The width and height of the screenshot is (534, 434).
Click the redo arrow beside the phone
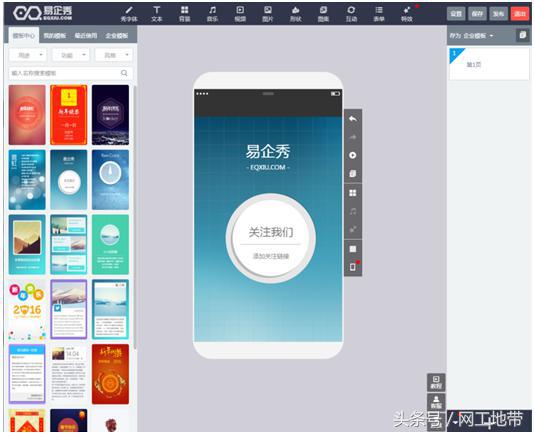pos(353,137)
